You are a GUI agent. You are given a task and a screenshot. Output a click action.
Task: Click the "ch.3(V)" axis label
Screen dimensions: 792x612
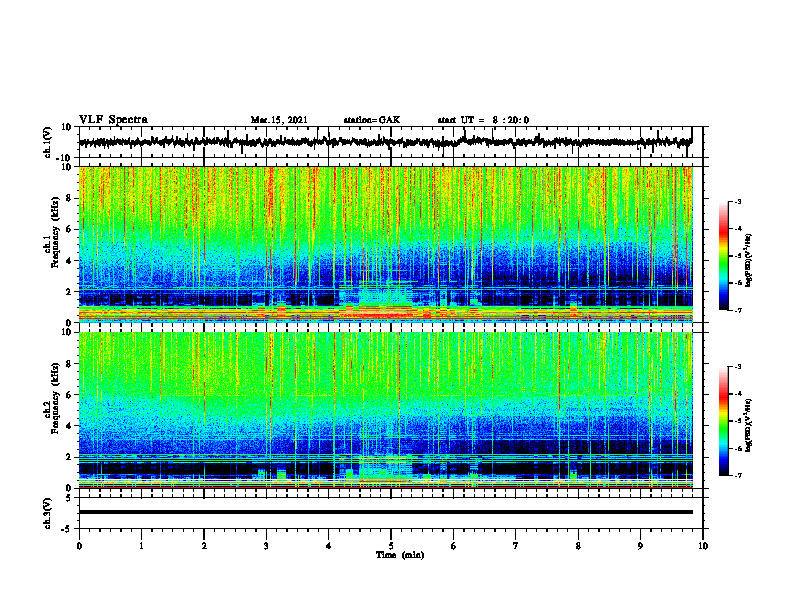coord(48,513)
